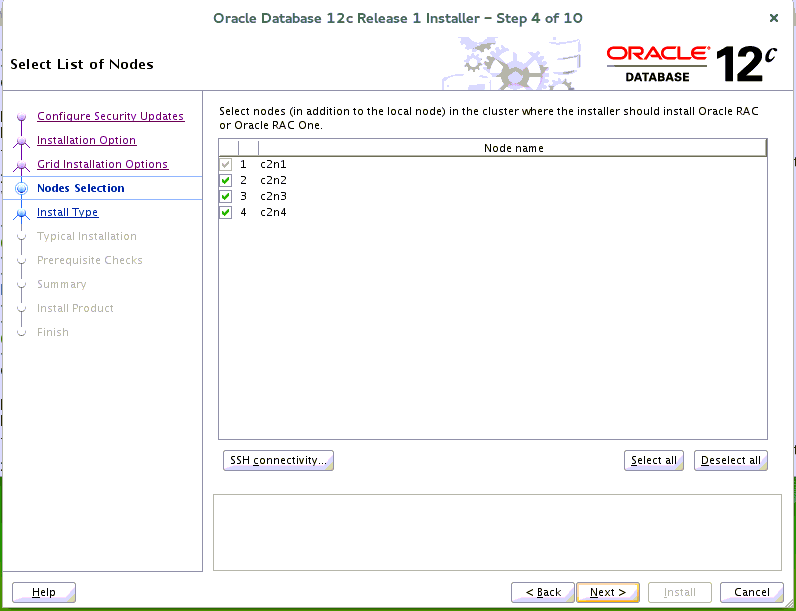Click the Configure Security Updates step icon
The width and height of the screenshot is (796, 611).
[22, 117]
